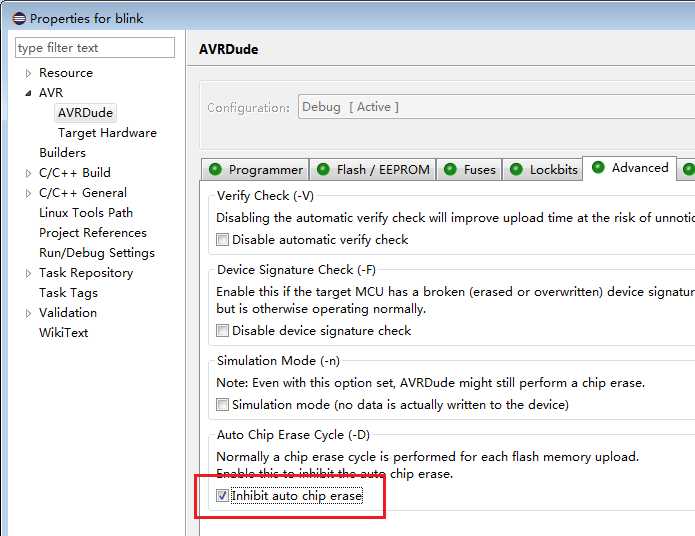Open Project References page
Viewport: 695px width, 536px height.
coord(93,233)
